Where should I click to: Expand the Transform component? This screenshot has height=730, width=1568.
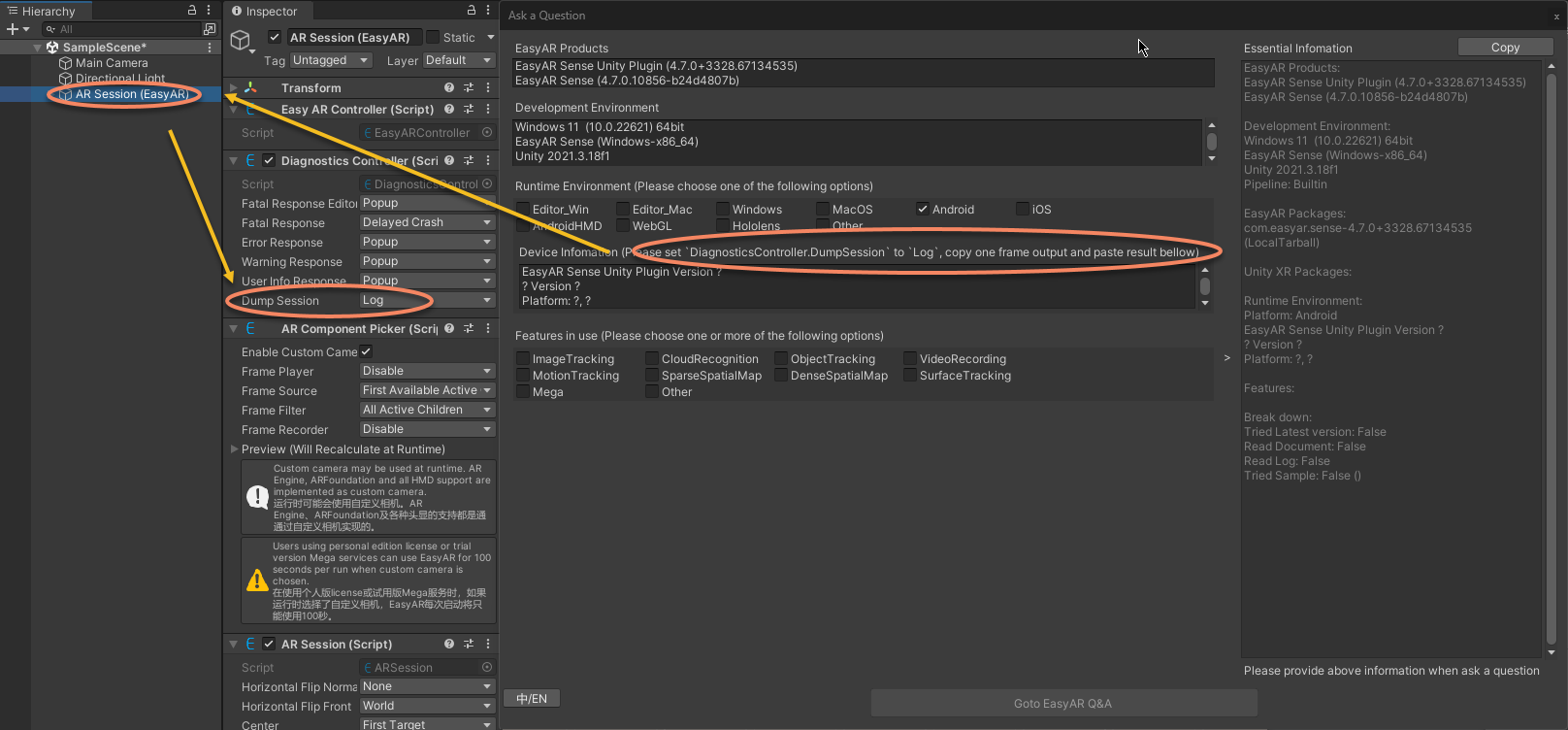233,87
